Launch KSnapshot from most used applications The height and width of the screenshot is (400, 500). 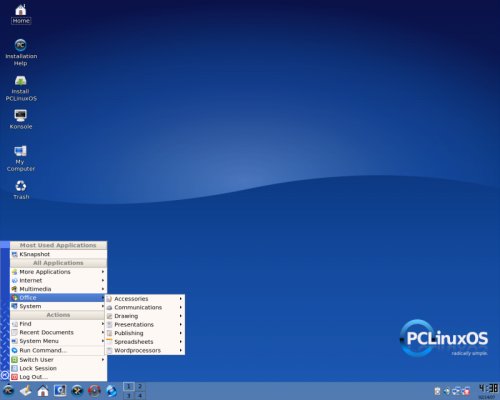click(58, 254)
